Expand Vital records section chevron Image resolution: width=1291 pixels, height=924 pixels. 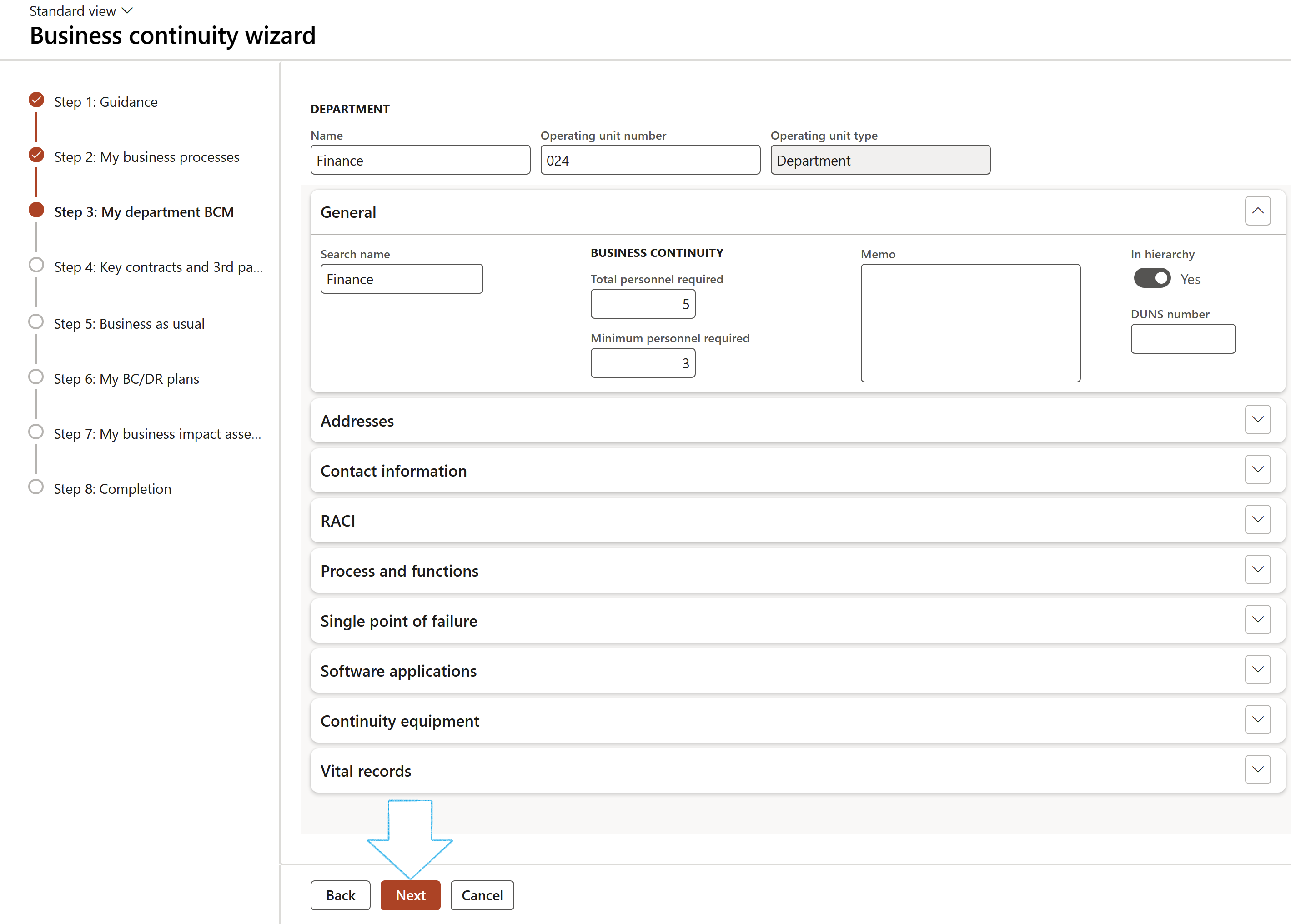pyautogui.click(x=1257, y=770)
